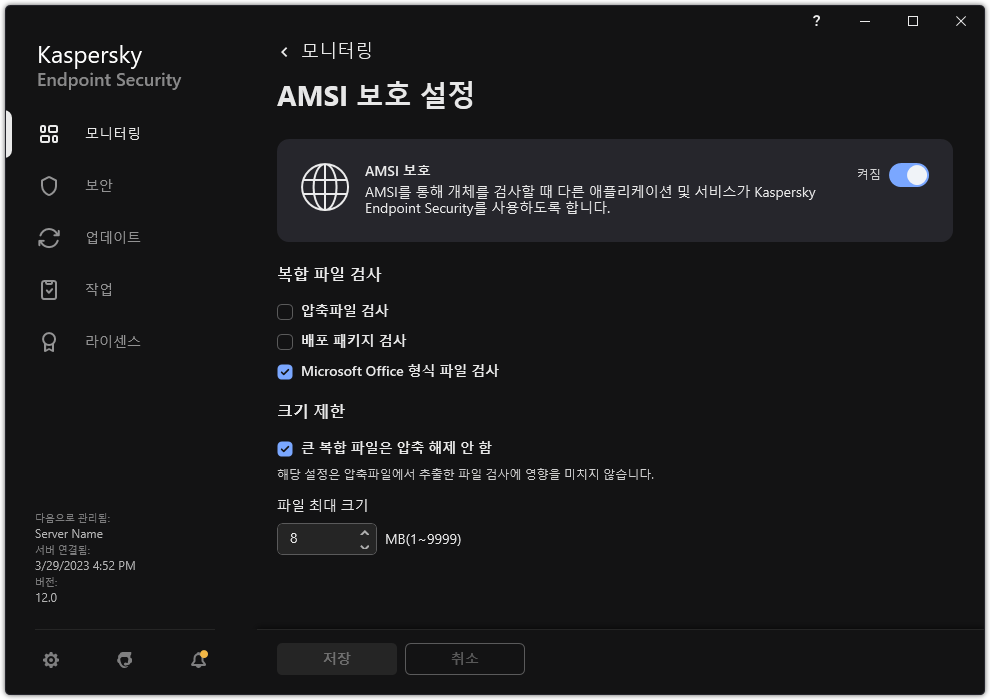Image resolution: width=990 pixels, height=700 pixels.
Task: Open the settings gear at the bottom
Action: (x=50, y=660)
